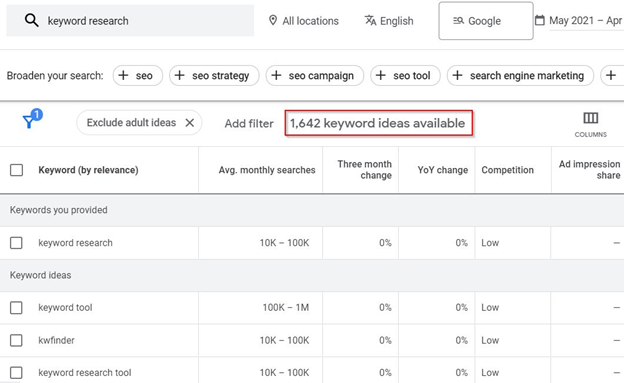Click the 'keyword tool' keyword text
Viewport: 624px width, 383px height.
65,307
